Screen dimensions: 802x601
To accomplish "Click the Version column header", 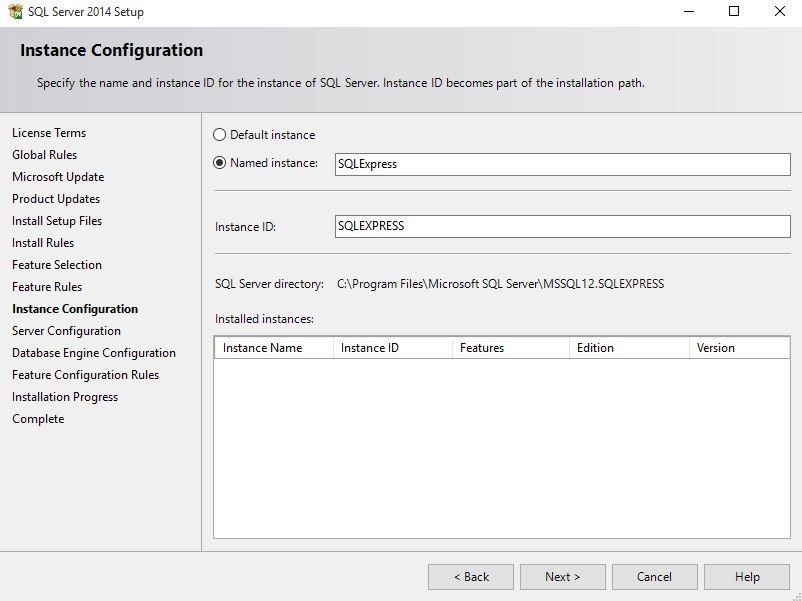I will click(740, 348).
